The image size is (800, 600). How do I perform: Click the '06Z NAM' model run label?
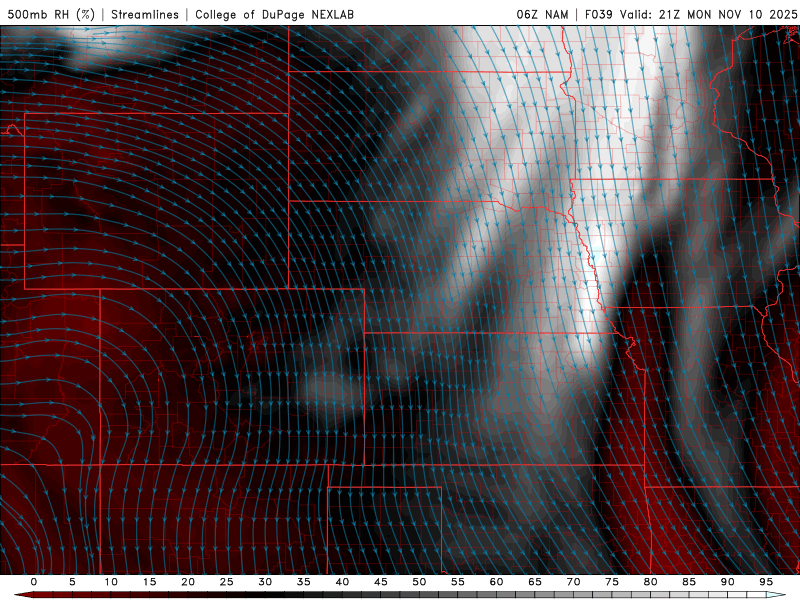[x=542, y=14]
